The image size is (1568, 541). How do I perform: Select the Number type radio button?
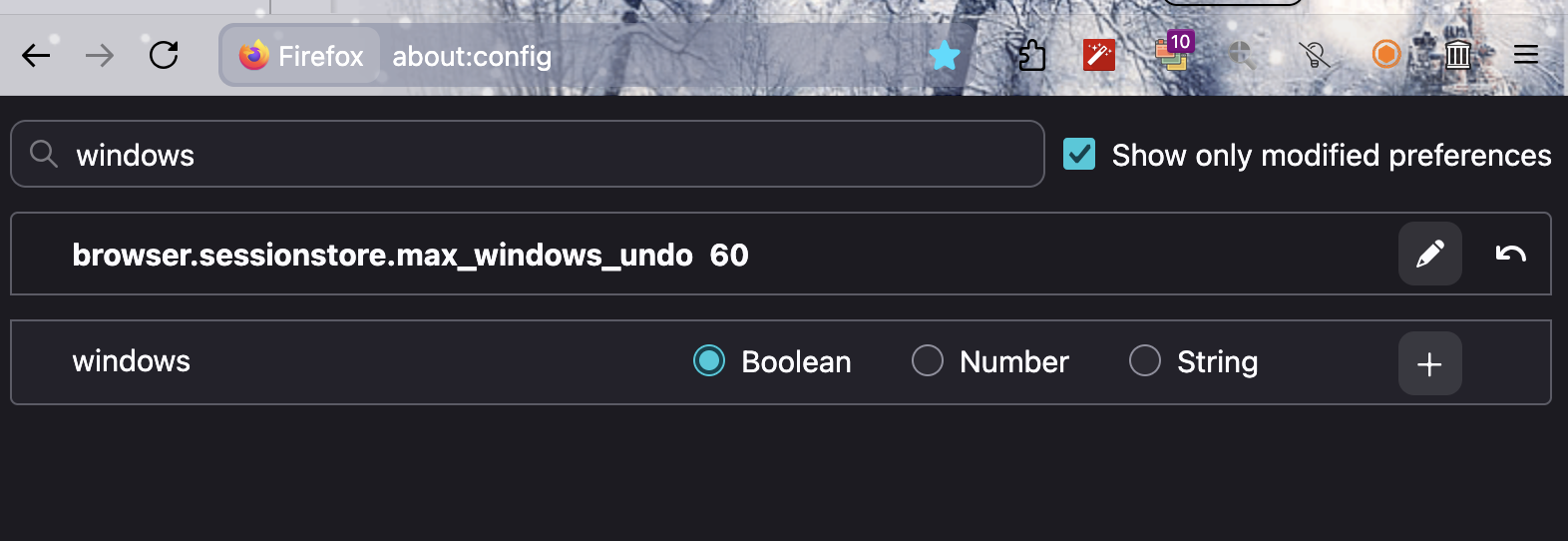pyautogui.click(x=928, y=361)
